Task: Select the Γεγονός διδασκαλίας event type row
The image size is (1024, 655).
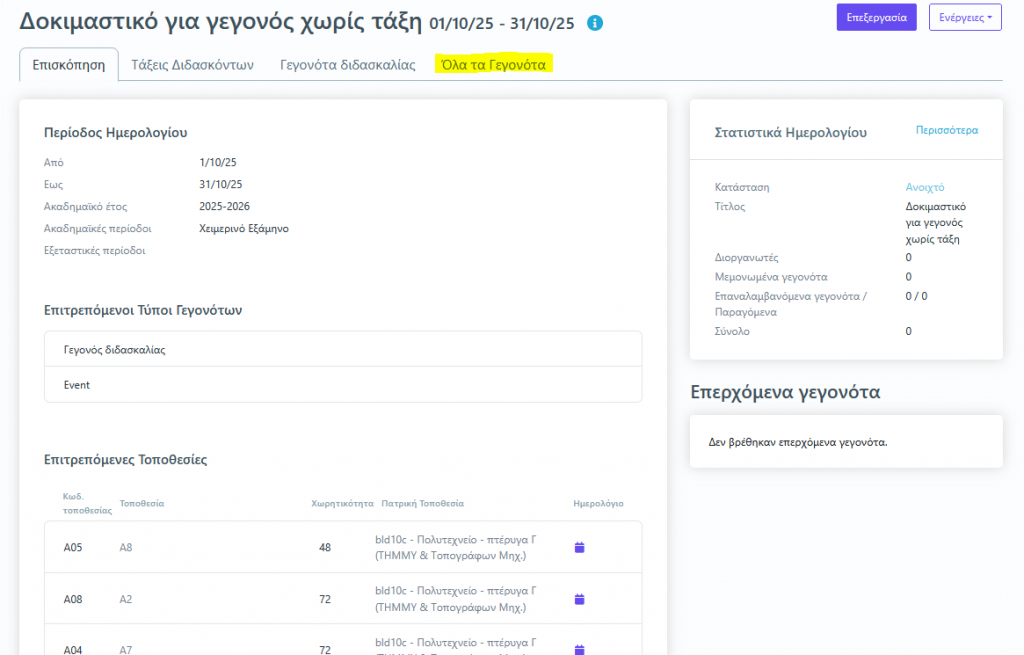Action: [343, 350]
